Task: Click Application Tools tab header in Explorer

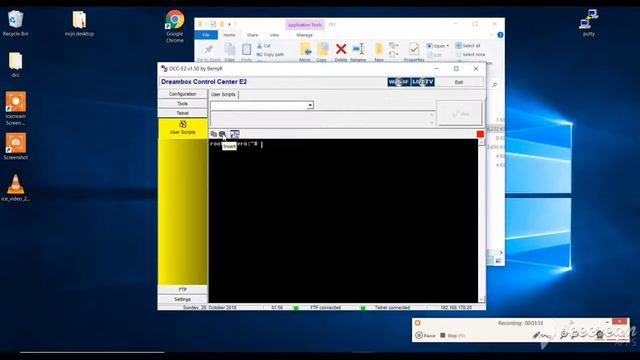Action: (305, 25)
